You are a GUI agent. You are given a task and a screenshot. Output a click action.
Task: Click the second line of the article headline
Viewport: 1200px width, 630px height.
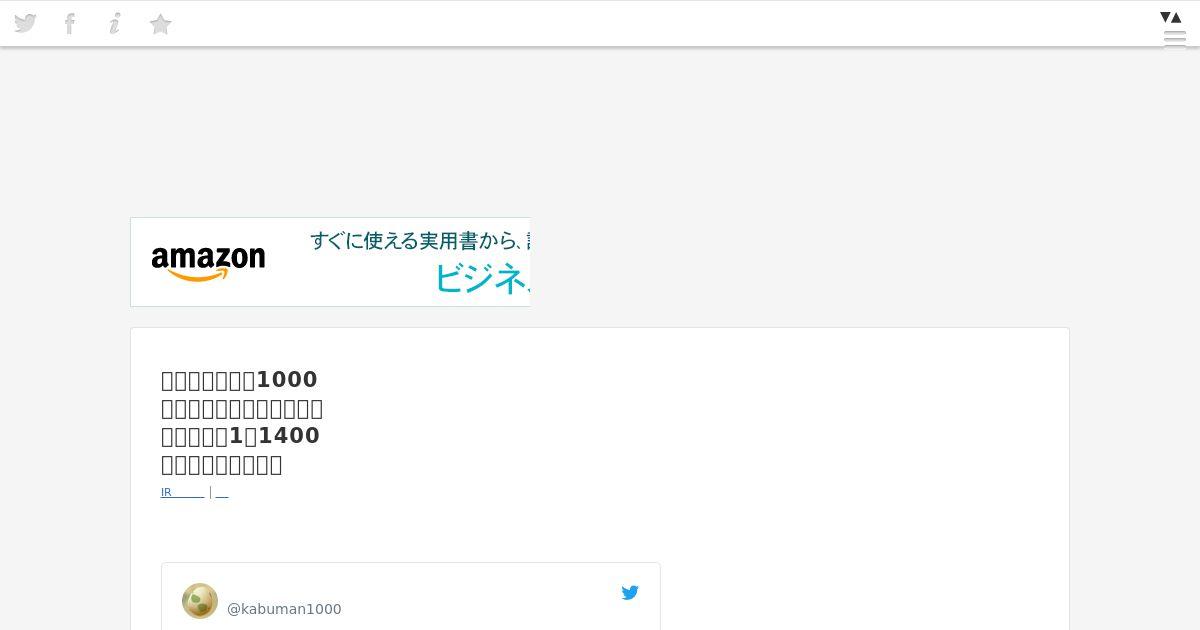pyautogui.click(x=242, y=408)
